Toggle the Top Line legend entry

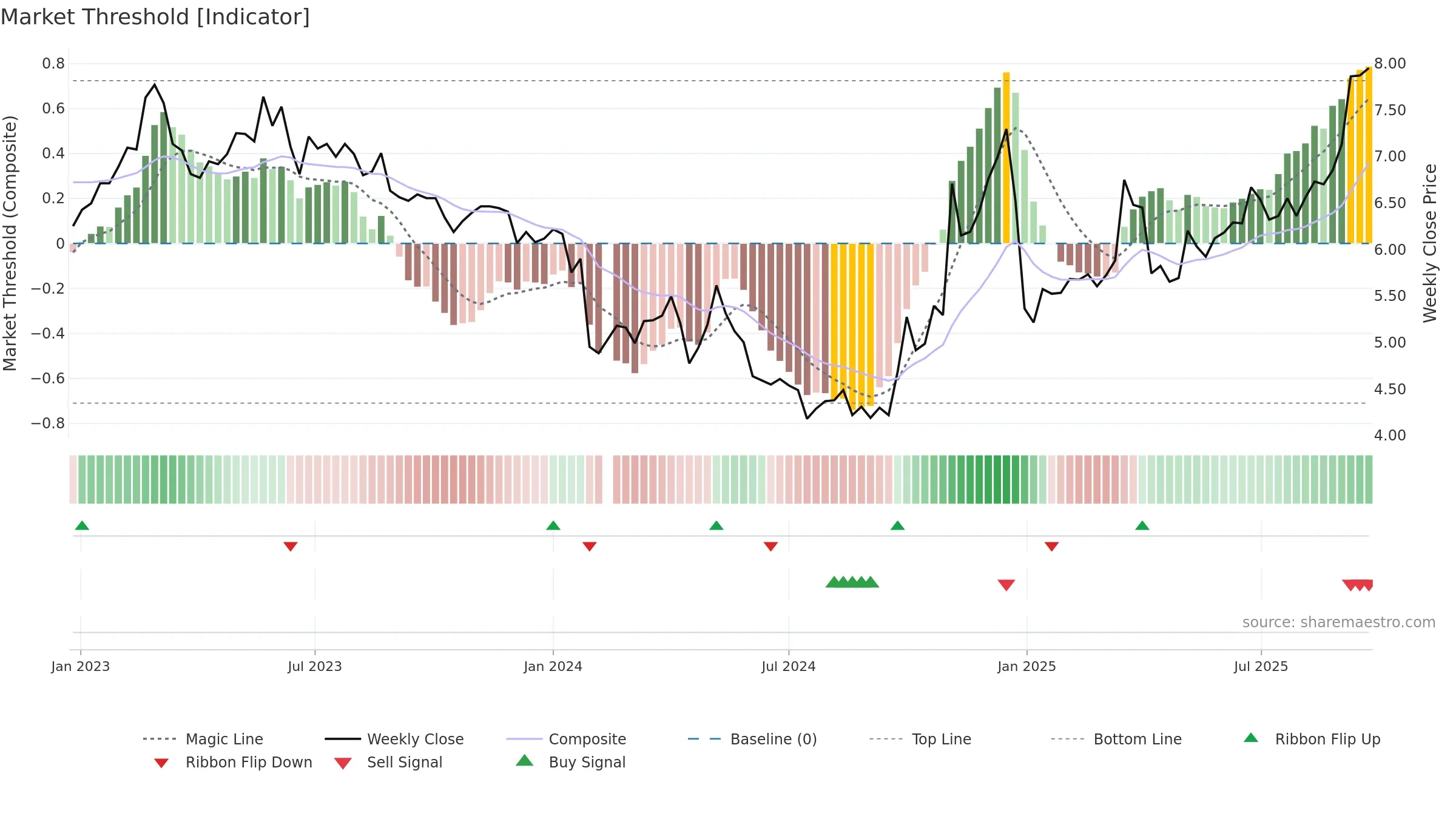pyautogui.click(x=920, y=739)
